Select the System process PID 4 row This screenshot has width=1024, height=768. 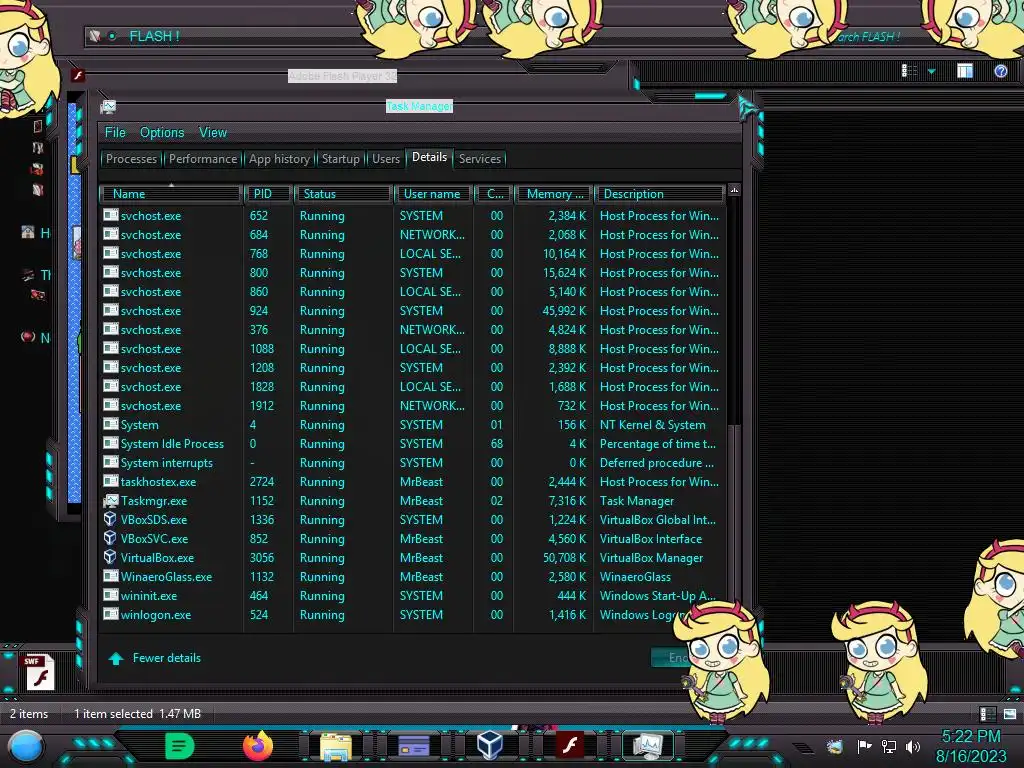point(411,425)
